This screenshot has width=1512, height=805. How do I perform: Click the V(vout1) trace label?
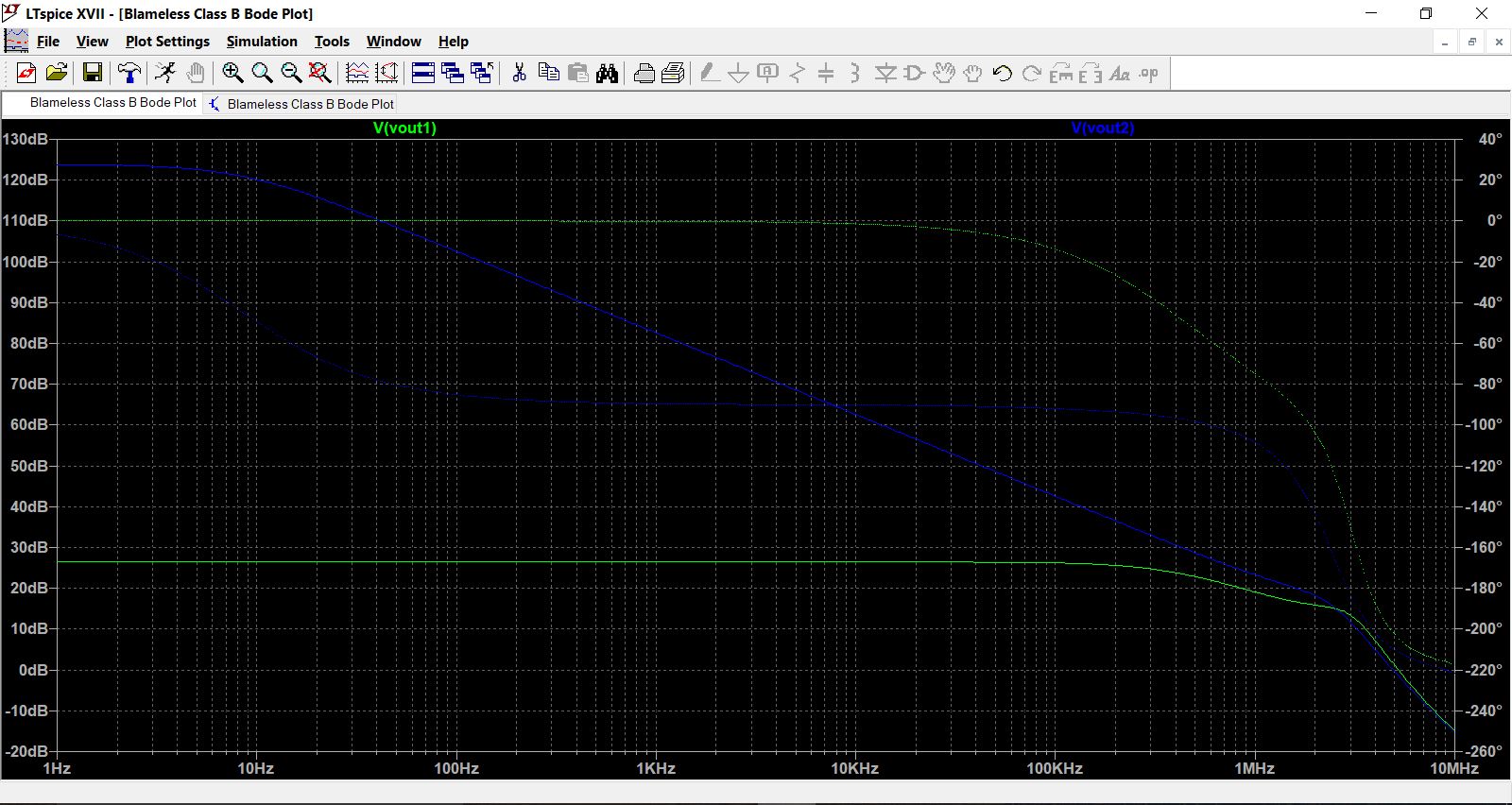click(x=404, y=128)
